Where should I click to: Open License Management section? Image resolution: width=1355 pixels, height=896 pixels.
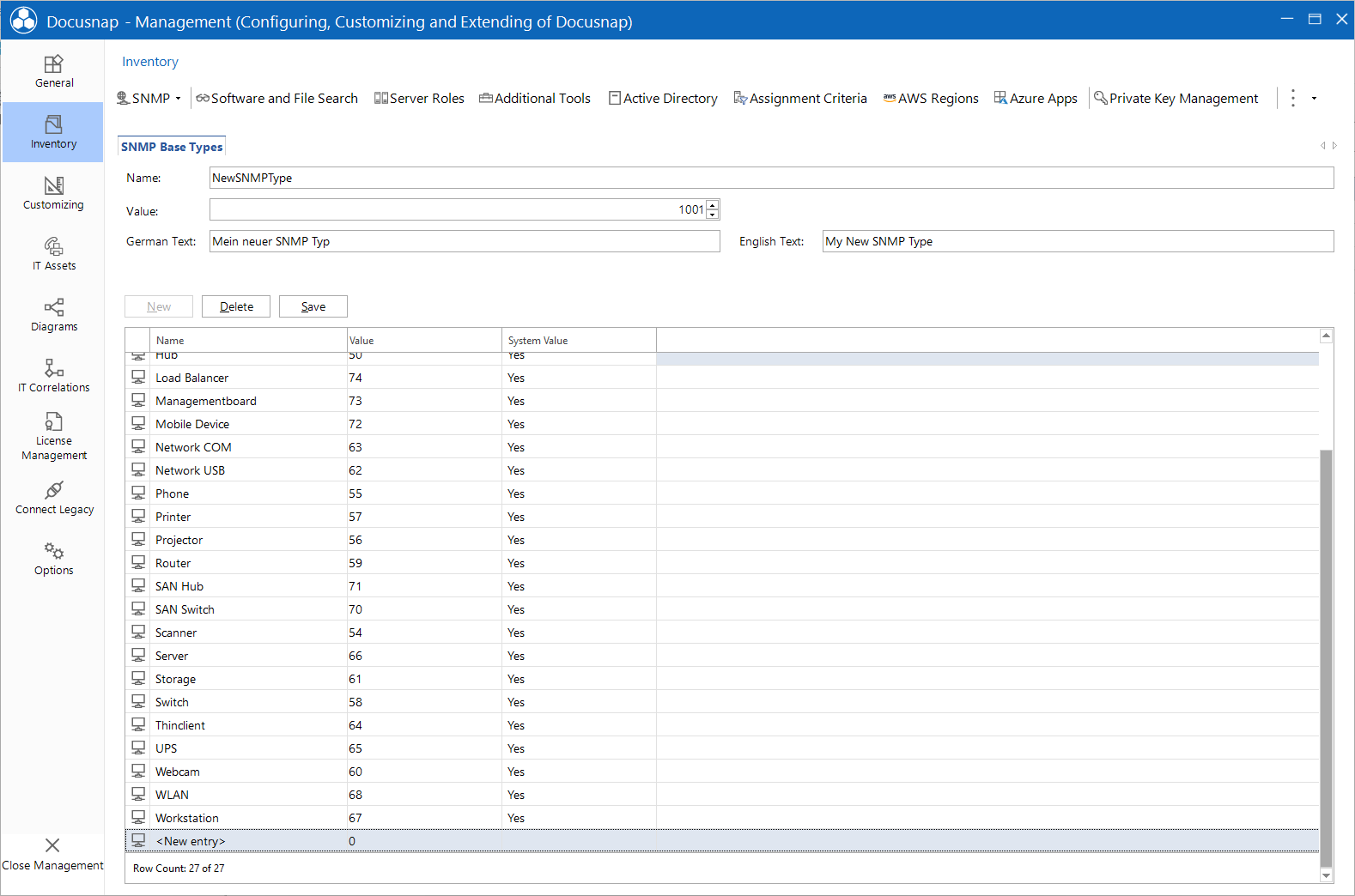pyautogui.click(x=53, y=421)
